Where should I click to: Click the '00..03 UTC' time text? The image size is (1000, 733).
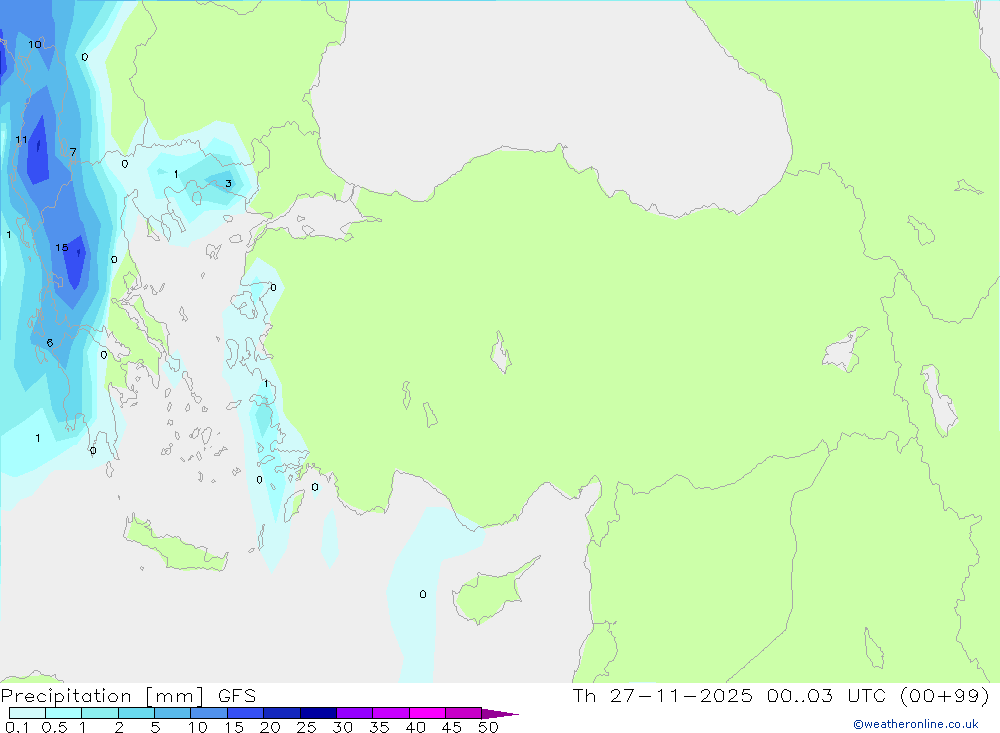tap(827, 695)
